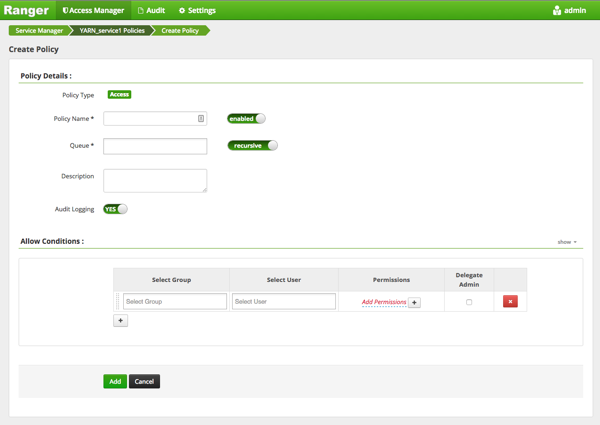Go to YARN_service1 Policies breadcrumb
The height and width of the screenshot is (425, 600).
click(110, 31)
